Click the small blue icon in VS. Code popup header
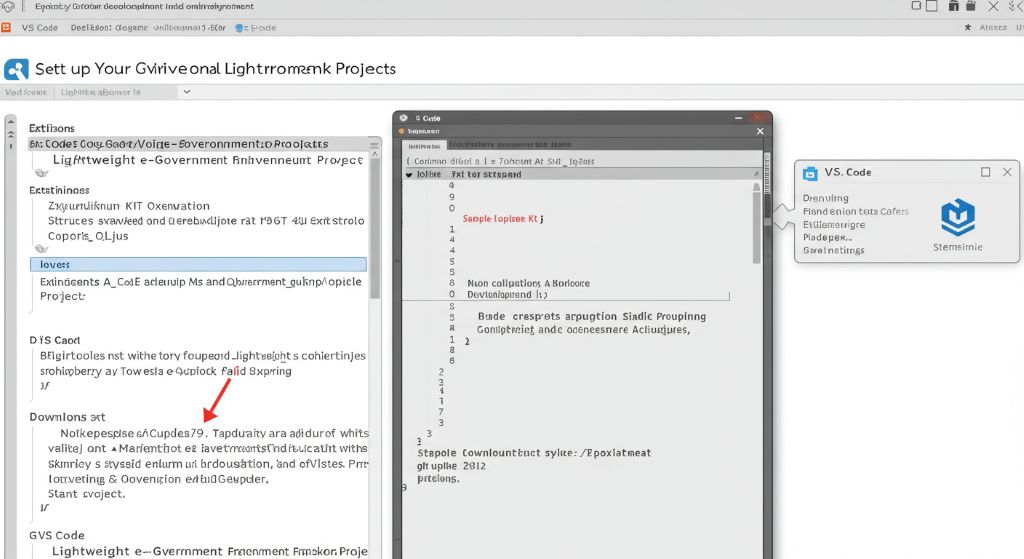 coord(810,172)
